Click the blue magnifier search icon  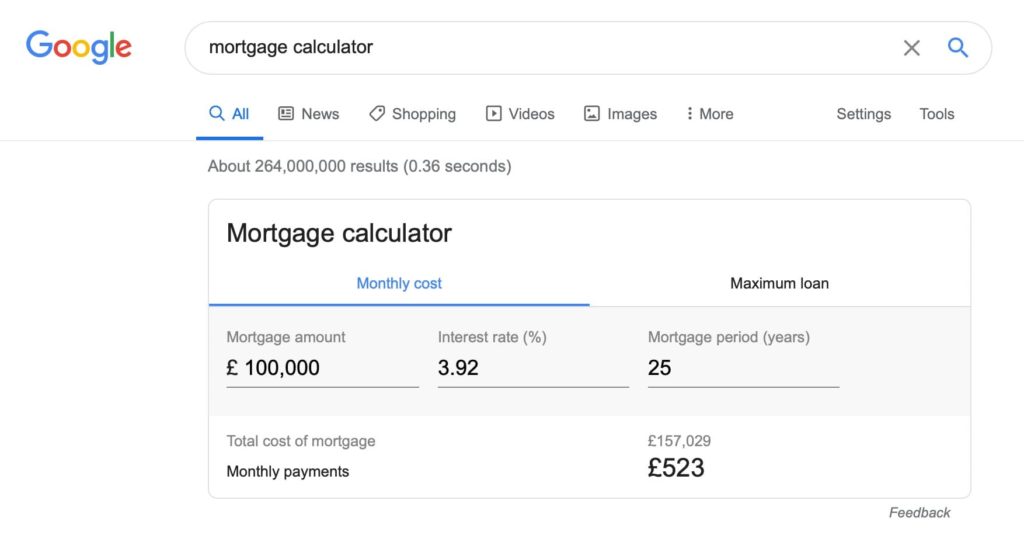958,47
